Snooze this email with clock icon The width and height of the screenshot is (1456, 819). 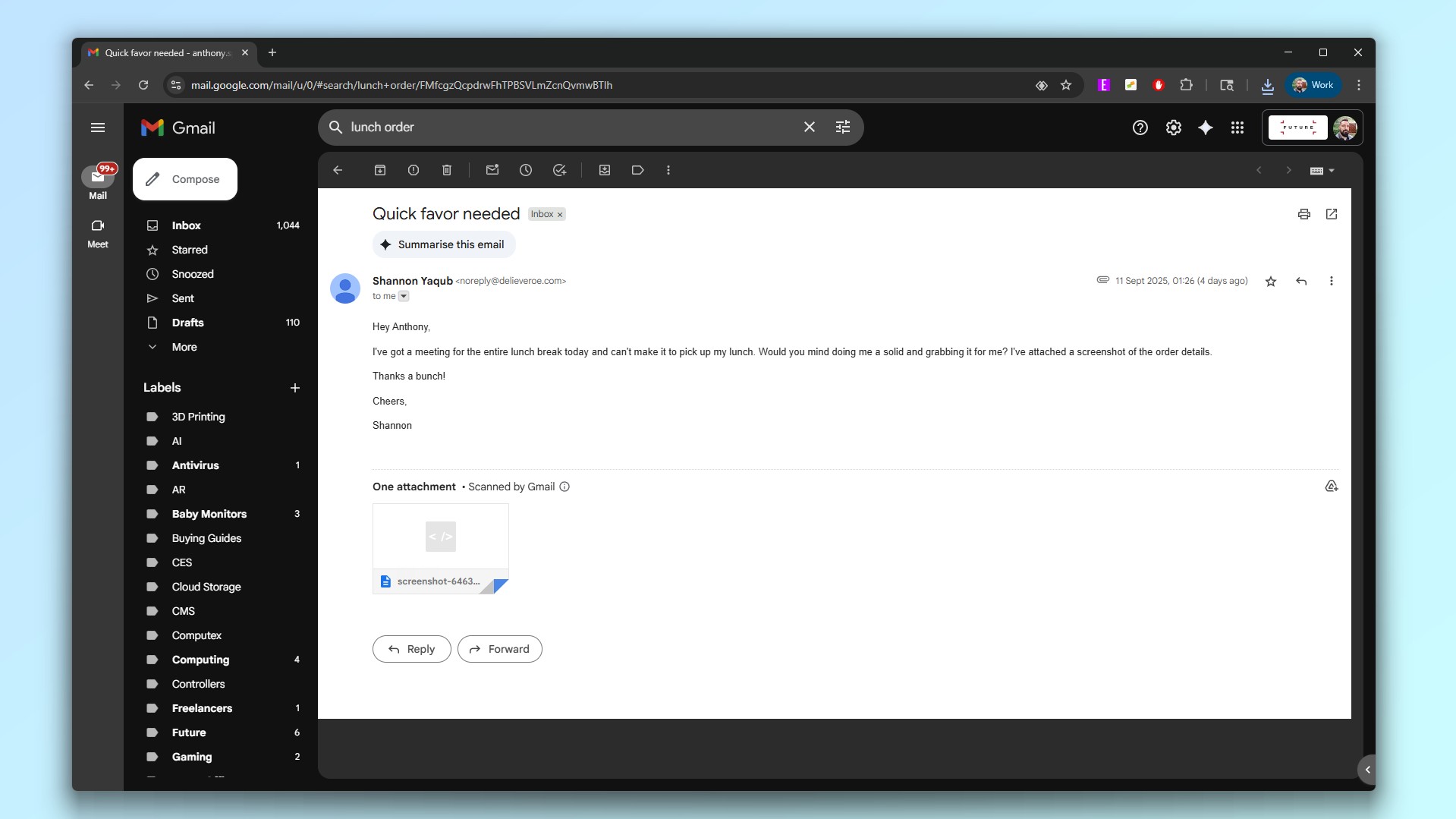point(526,170)
